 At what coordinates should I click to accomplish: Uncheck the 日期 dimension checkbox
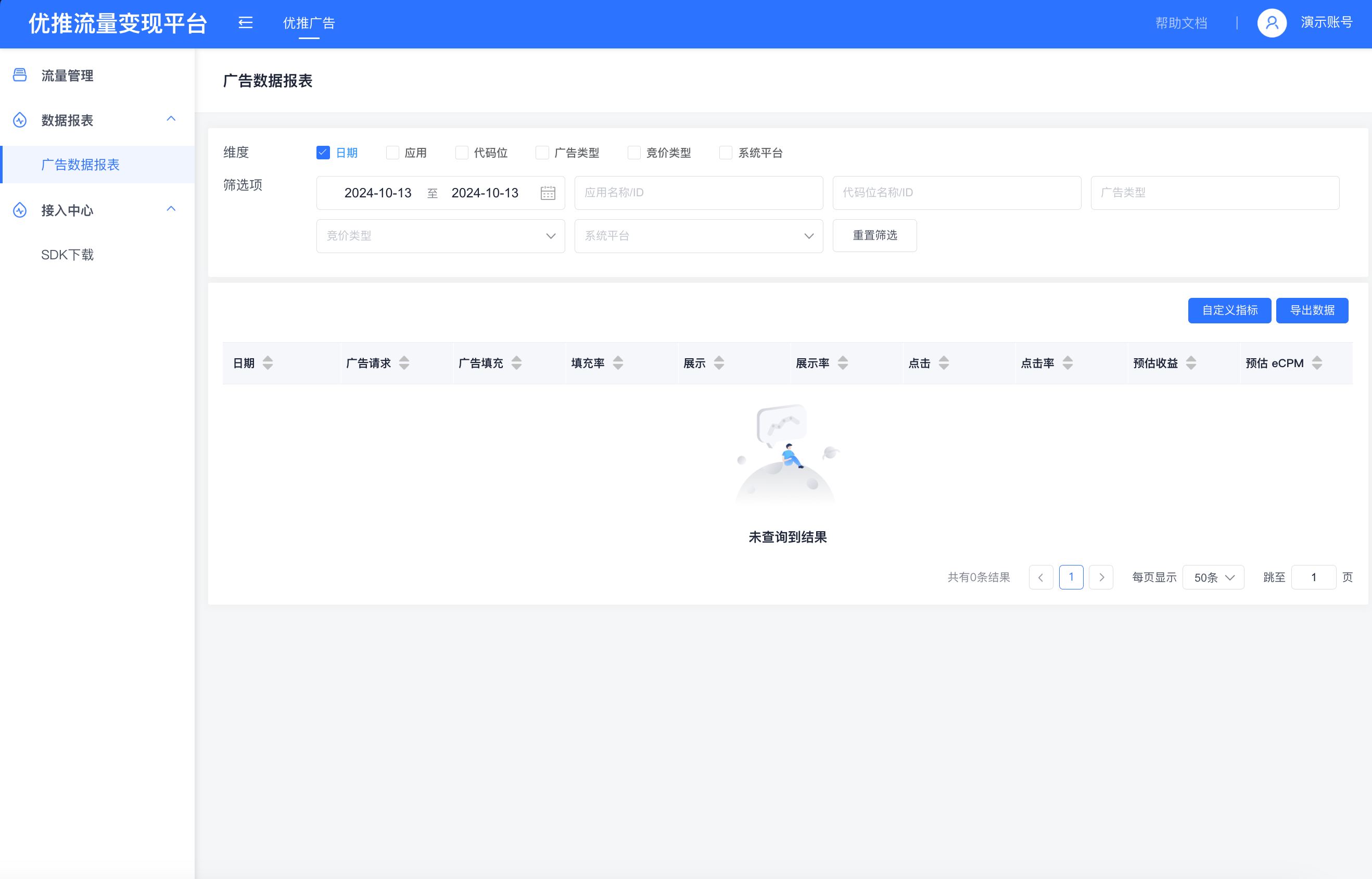[x=323, y=153]
